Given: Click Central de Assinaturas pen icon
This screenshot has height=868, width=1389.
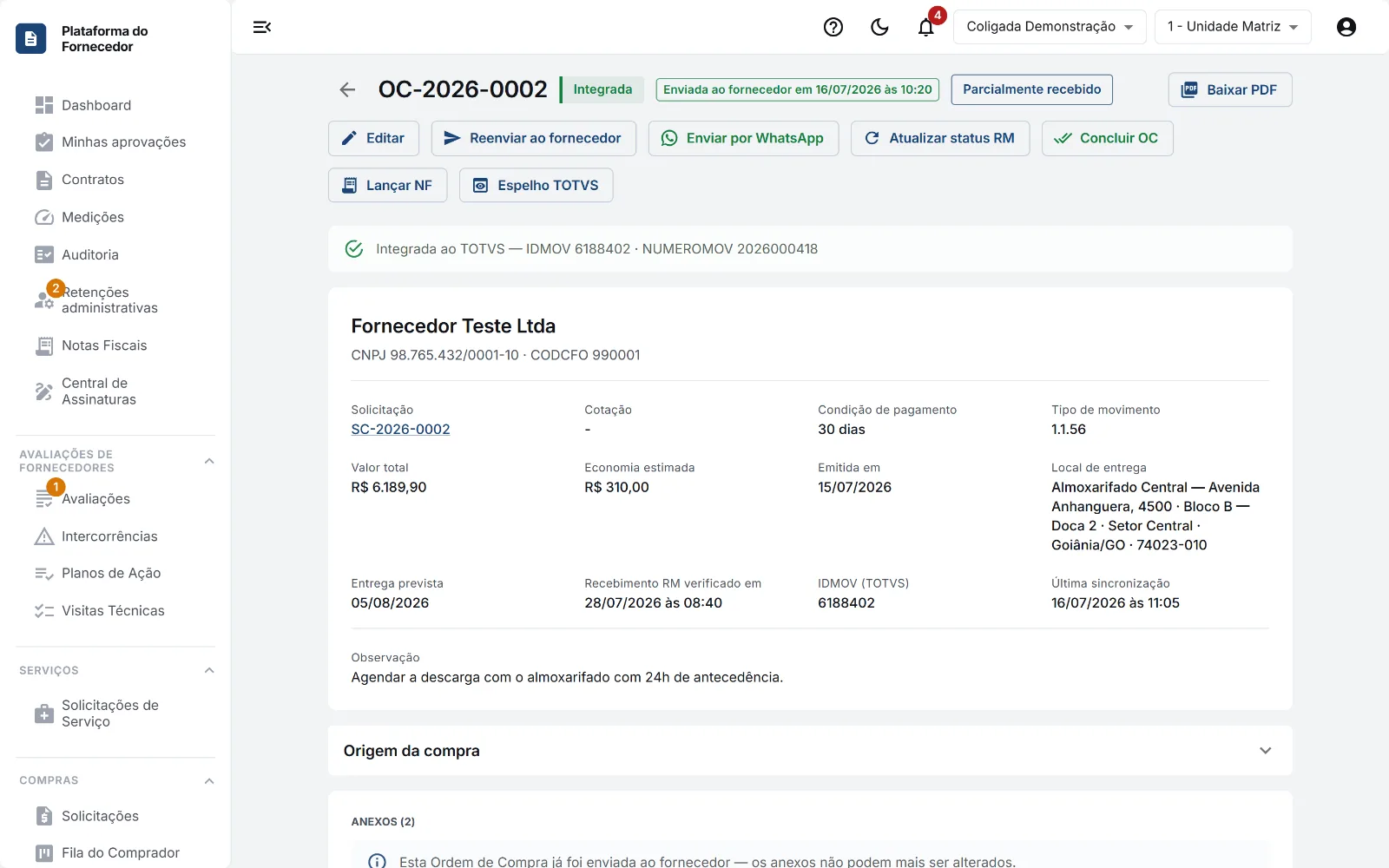Looking at the screenshot, I should coord(44,391).
